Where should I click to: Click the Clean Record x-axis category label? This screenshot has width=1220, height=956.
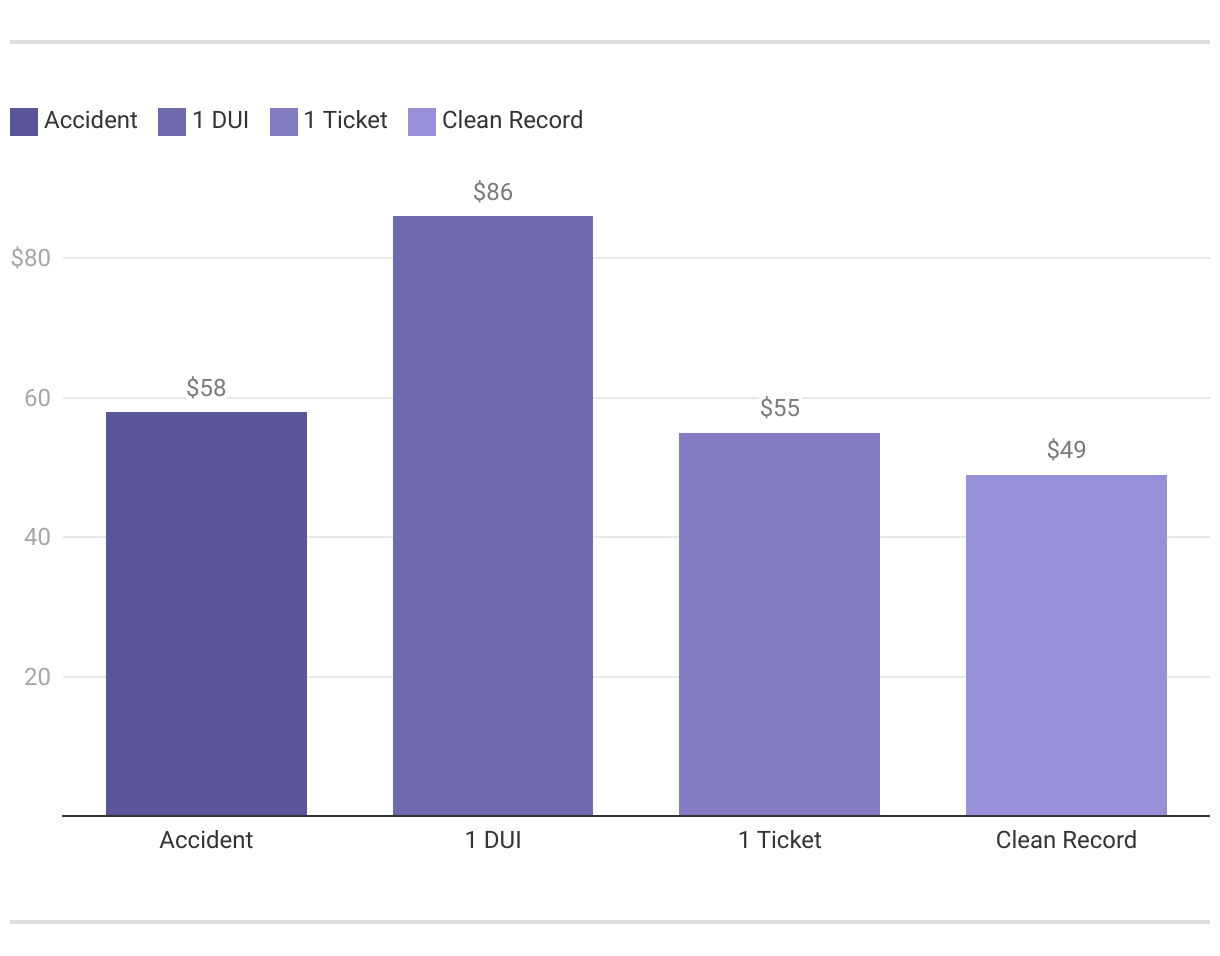[x=1066, y=840]
